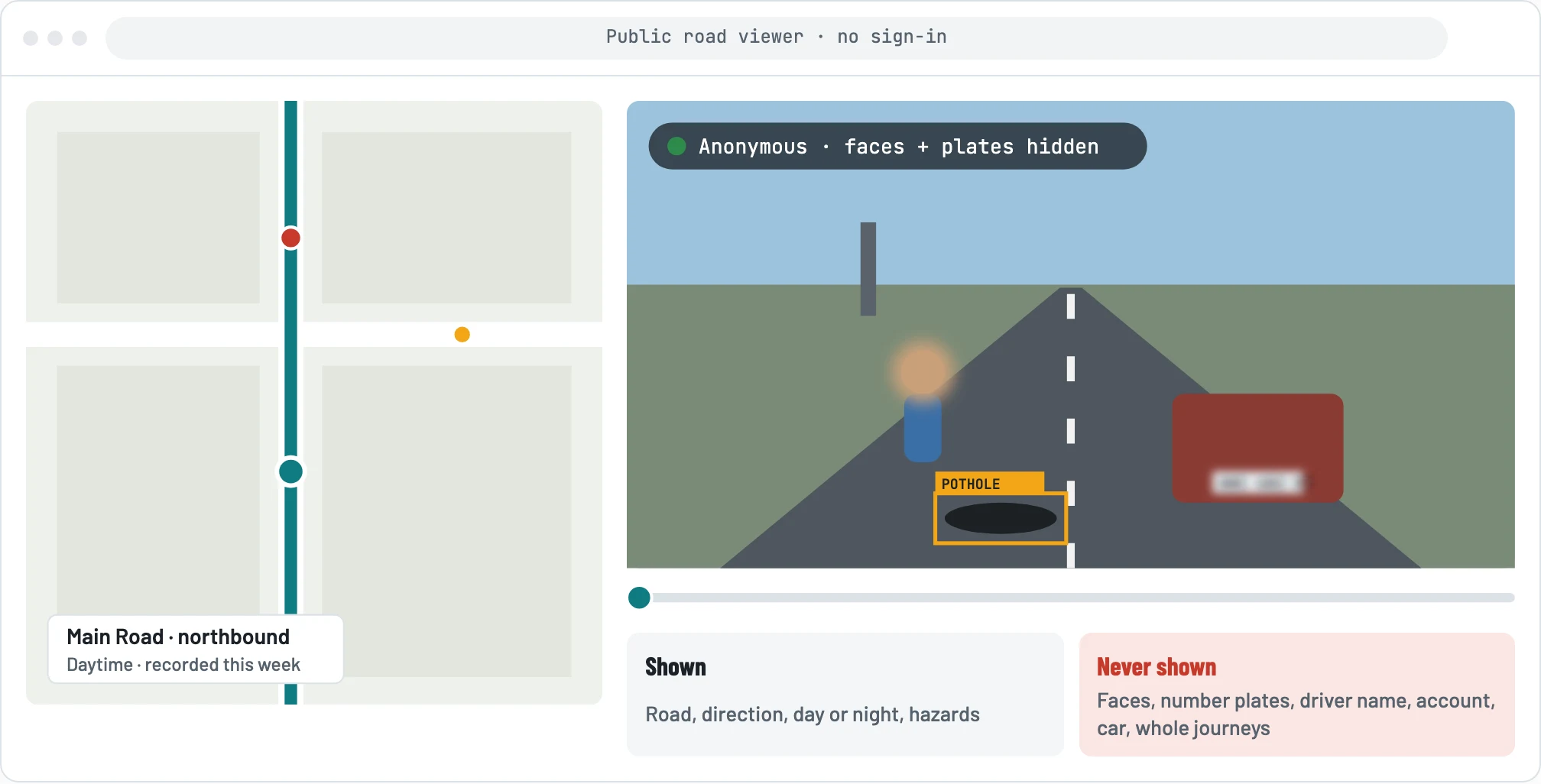The width and height of the screenshot is (1541, 784).
Task: Select the red hazard marker on map
Action: click(290, 238)
